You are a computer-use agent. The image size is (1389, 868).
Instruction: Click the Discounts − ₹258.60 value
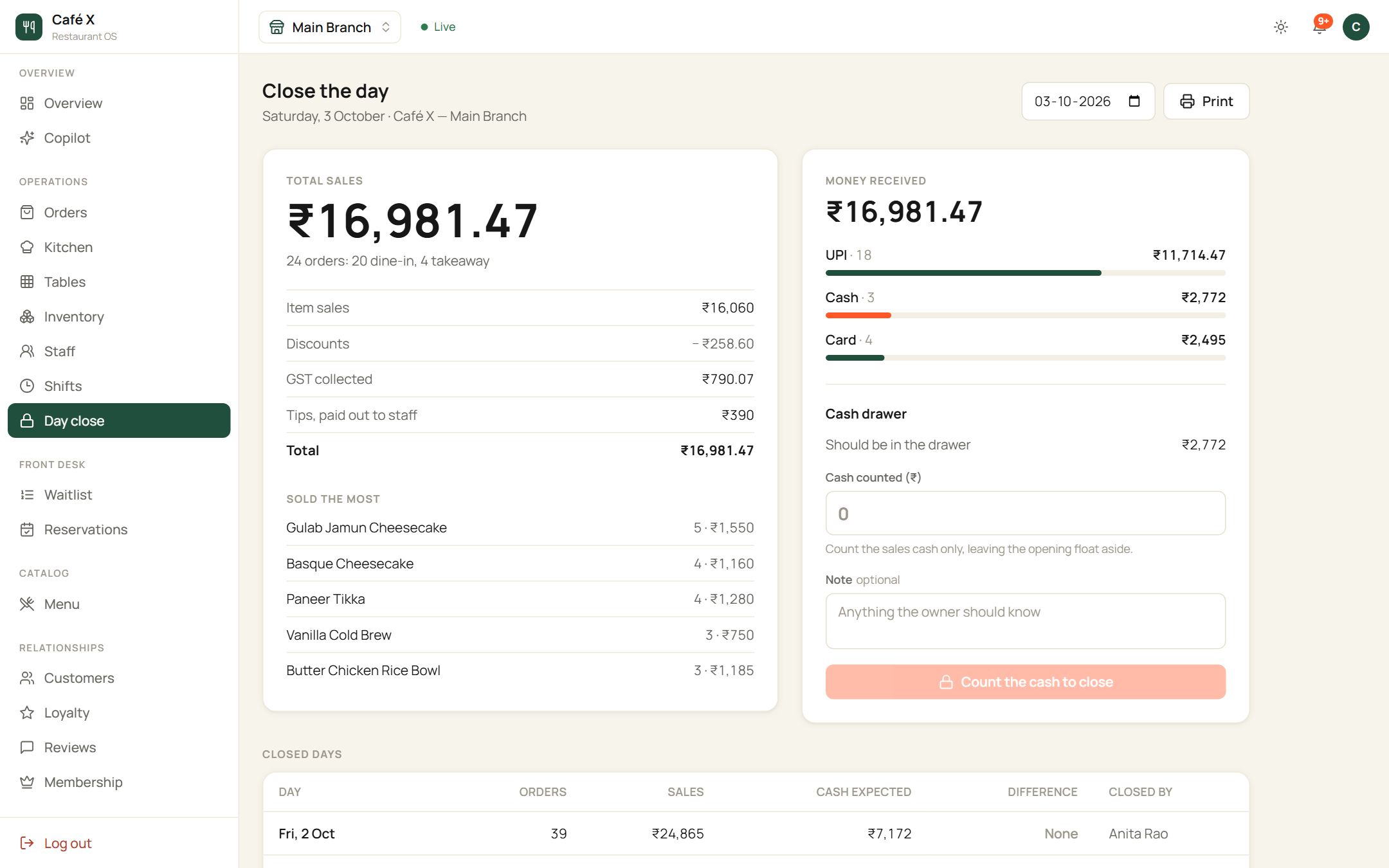(x=722, y=343)
